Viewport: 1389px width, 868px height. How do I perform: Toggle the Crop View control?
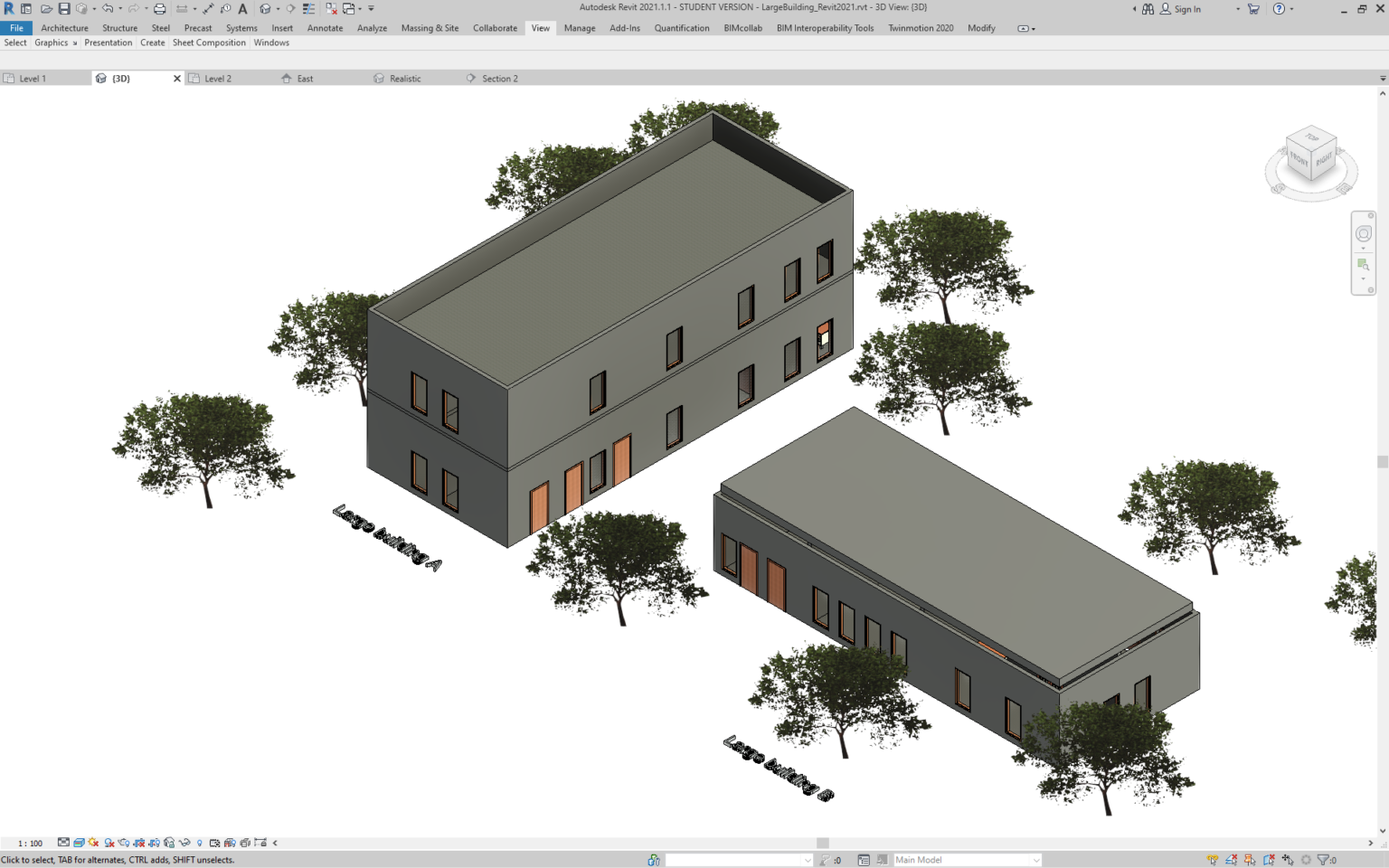[x=138, y=844]
